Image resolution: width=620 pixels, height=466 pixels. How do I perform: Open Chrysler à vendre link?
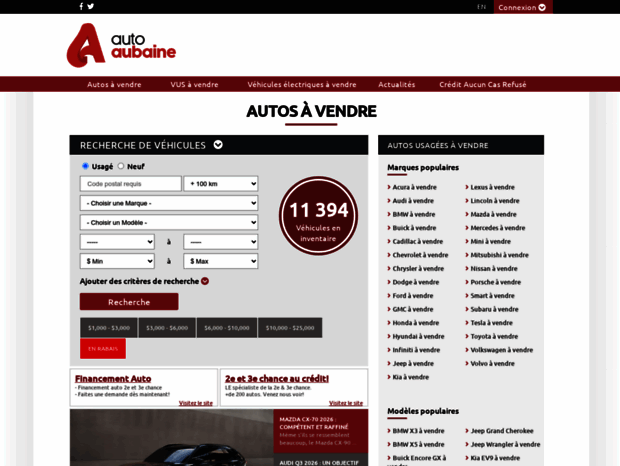(x=418, y=268)
